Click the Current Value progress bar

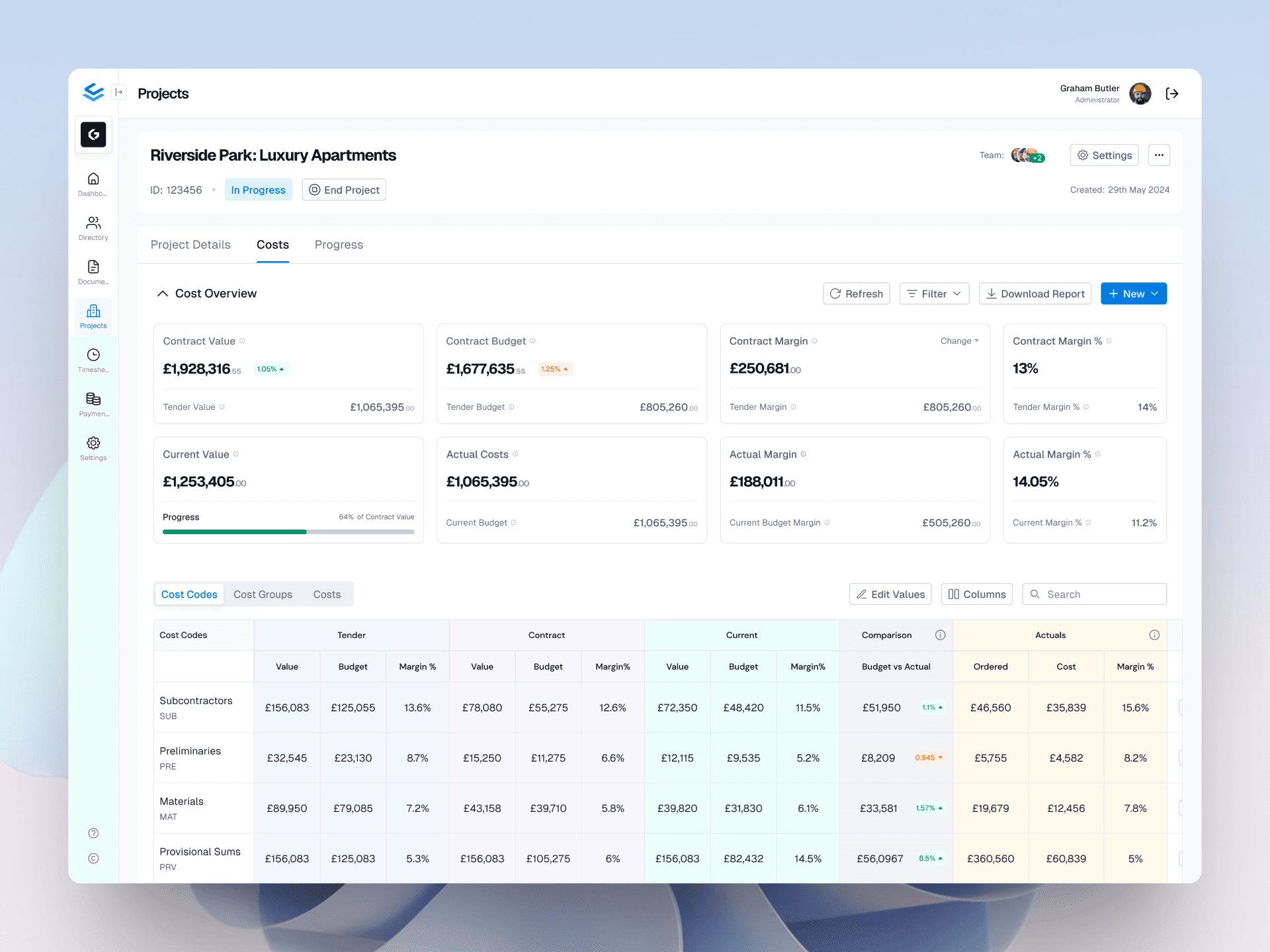(288, 532)
